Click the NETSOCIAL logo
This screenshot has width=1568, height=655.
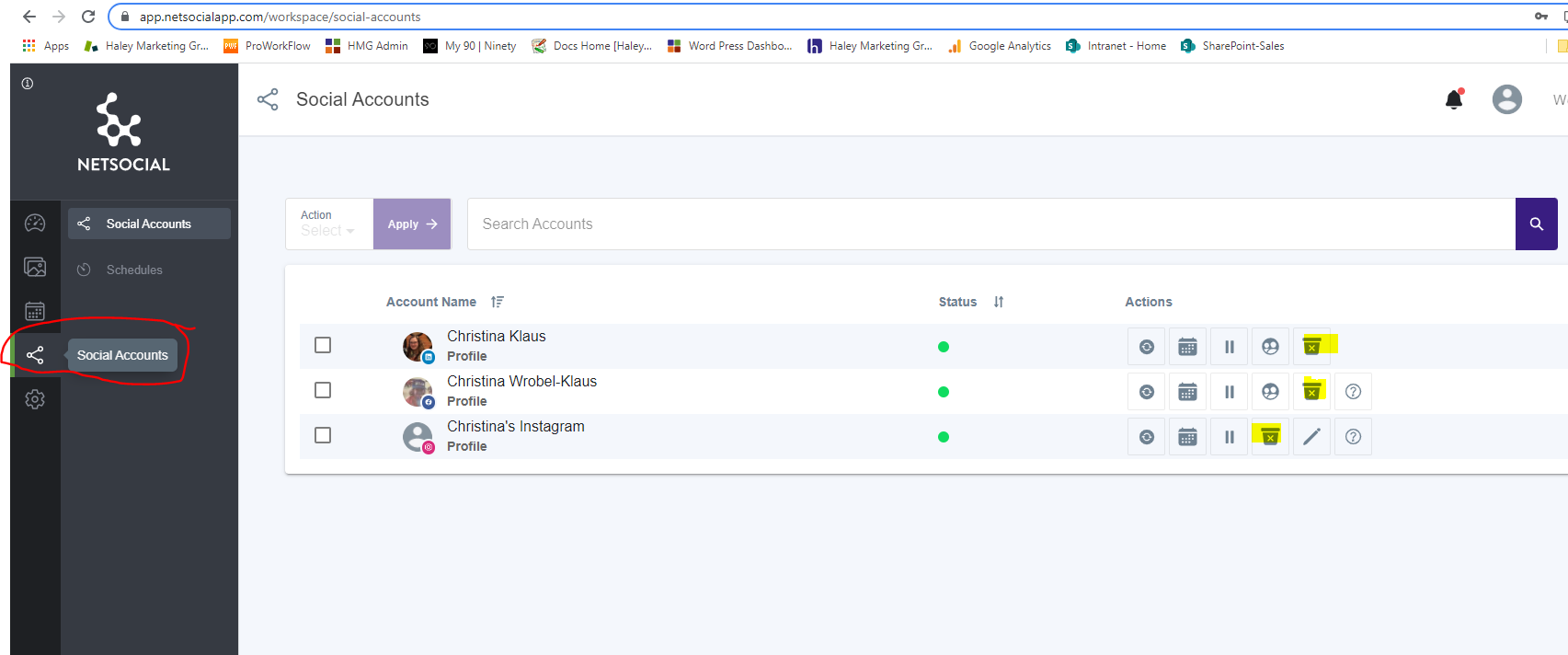click(x=123, y=133)
